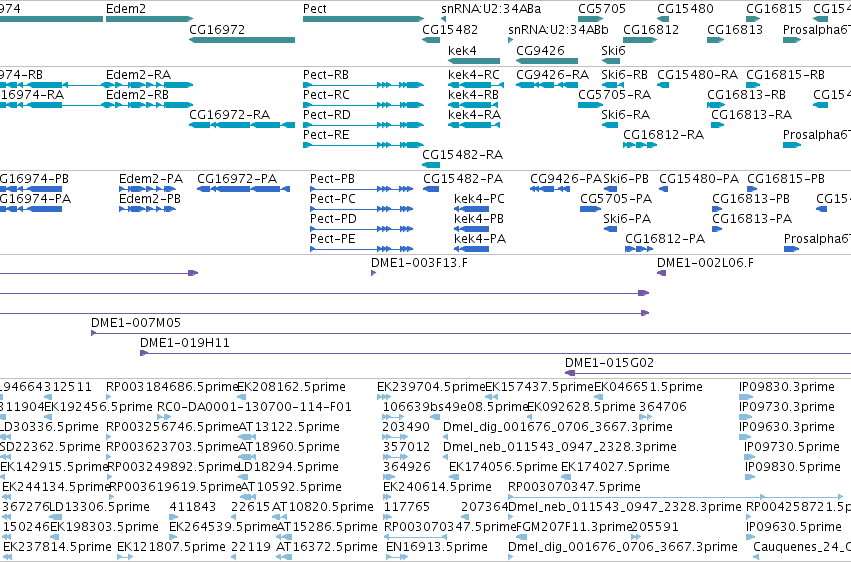Click DME1-019H11 clone line
The image size is (851, 562).
495,353
